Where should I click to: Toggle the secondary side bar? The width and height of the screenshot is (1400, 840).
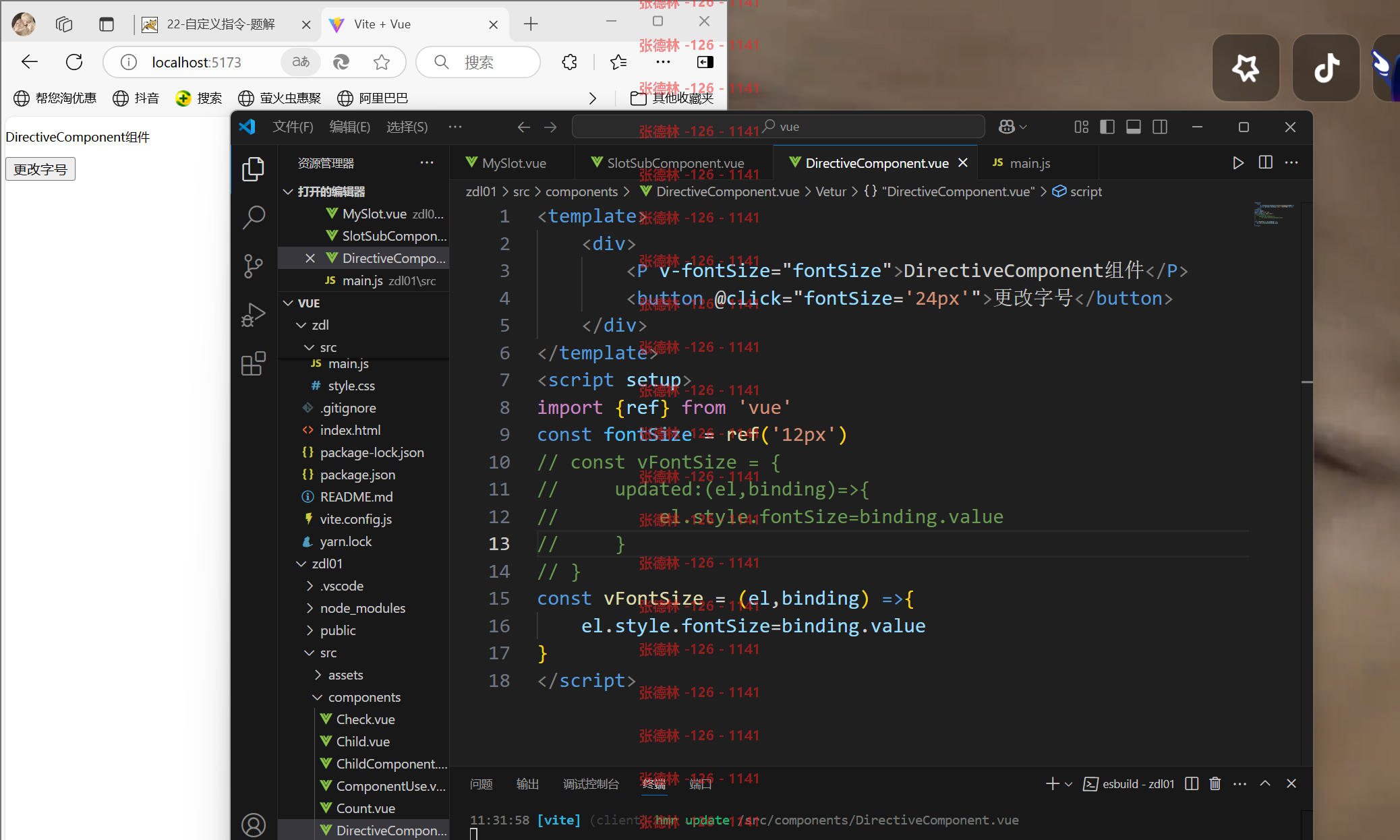(x=1160, y=127)
